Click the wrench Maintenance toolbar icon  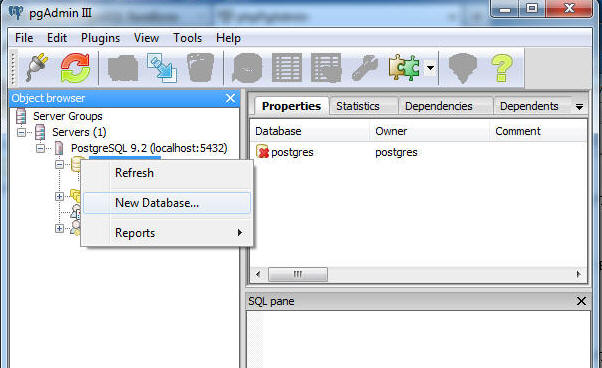pos(364,68)
